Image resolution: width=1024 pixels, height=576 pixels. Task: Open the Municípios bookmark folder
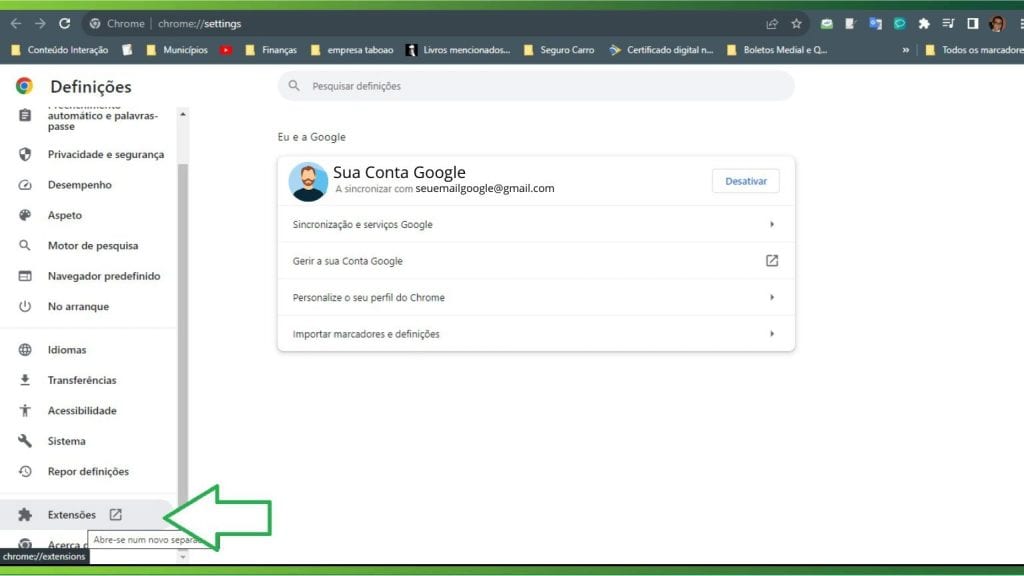177,50
